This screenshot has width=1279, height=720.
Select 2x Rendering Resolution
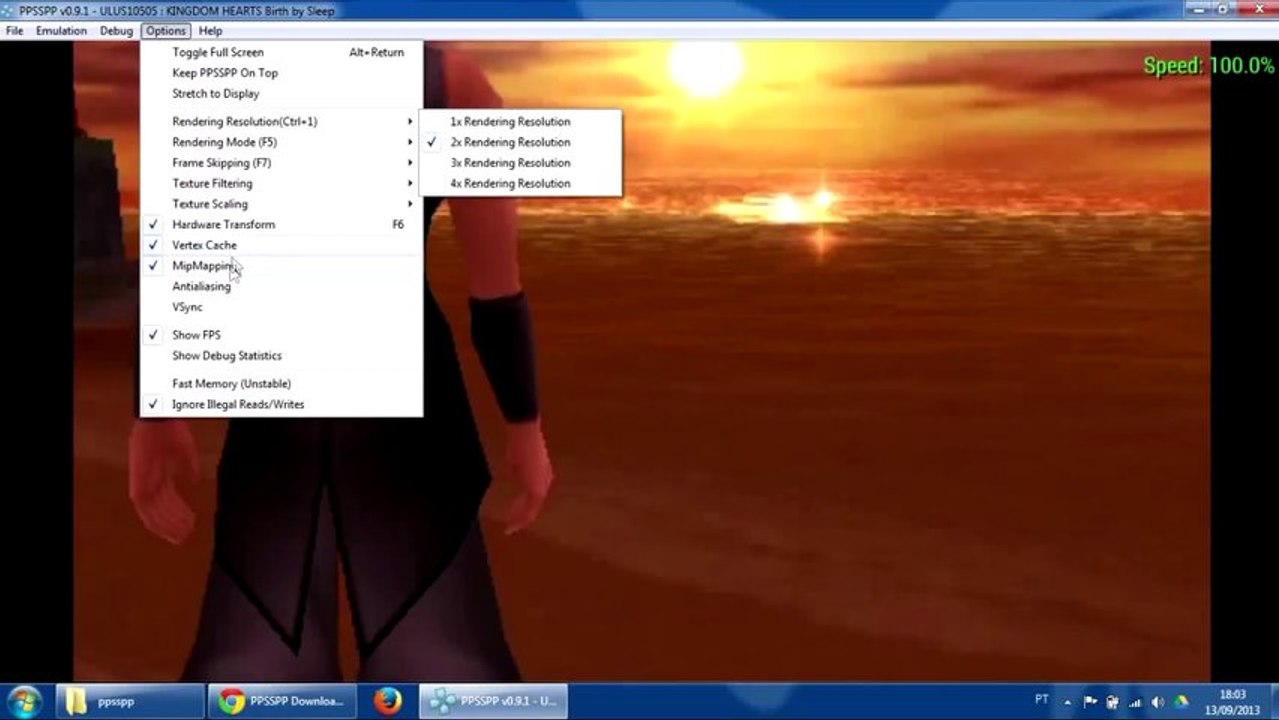click(x=520, y=142)
